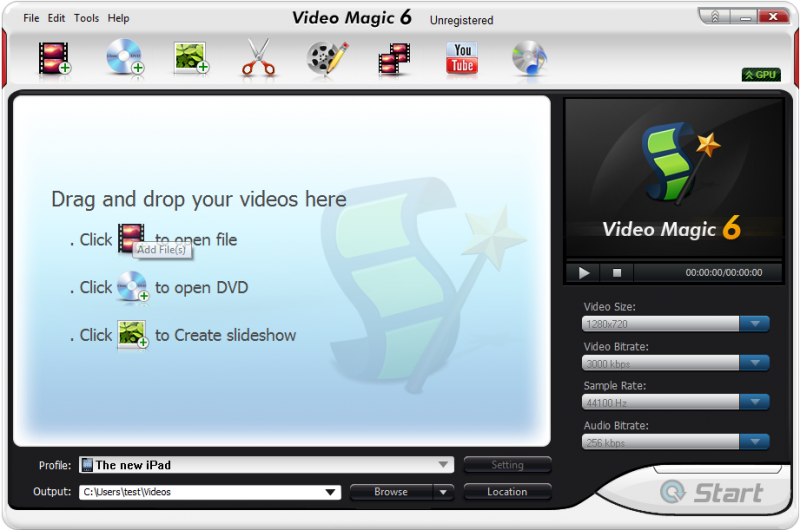The image size is (800, 530).
Task: Click the filmstrip icon beside 'to open file'
Action: click(131, 238)
